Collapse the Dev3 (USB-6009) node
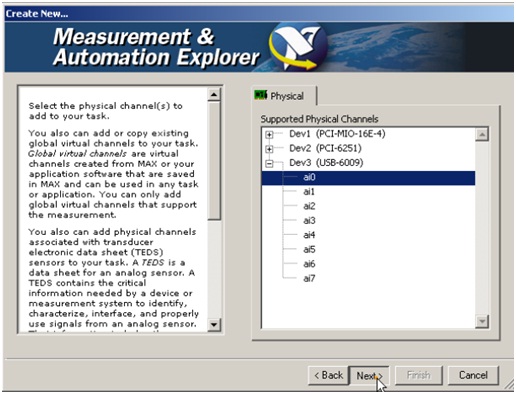Viewport: 516px width, 394px height. (269, 163)
